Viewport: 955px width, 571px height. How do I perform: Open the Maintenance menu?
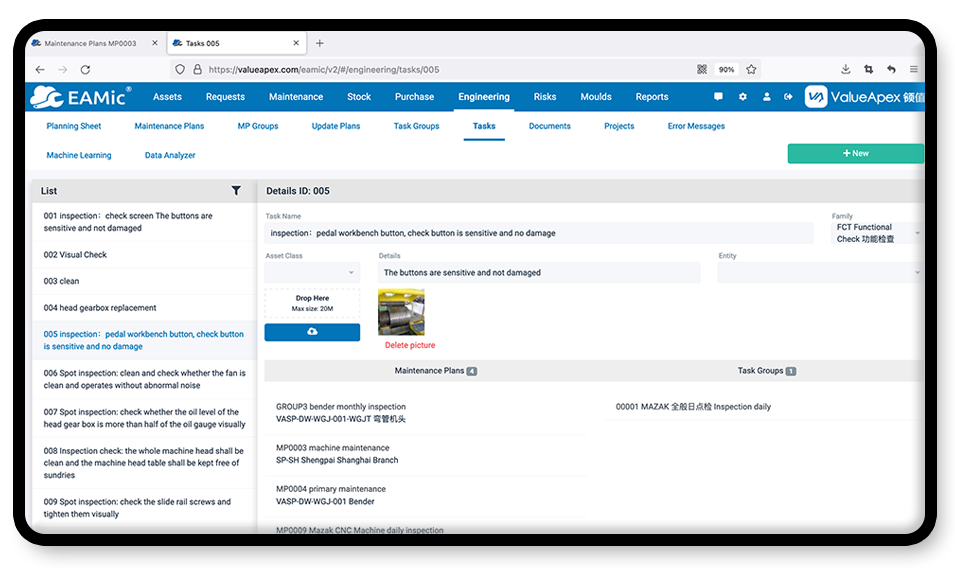pyautogui.click(x=296, y=97)
